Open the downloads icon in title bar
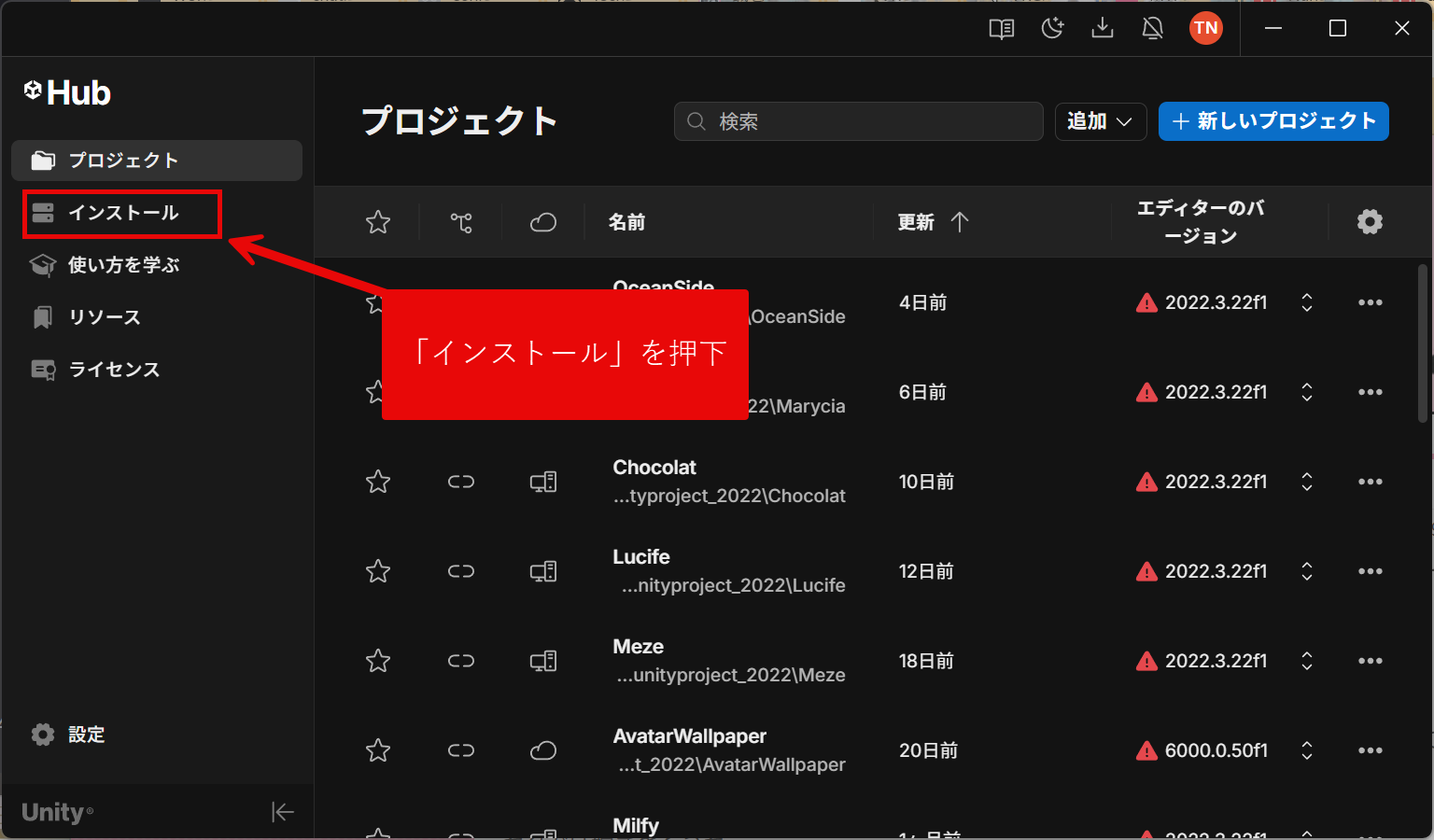1434x840 pixels. (1103, 28)
